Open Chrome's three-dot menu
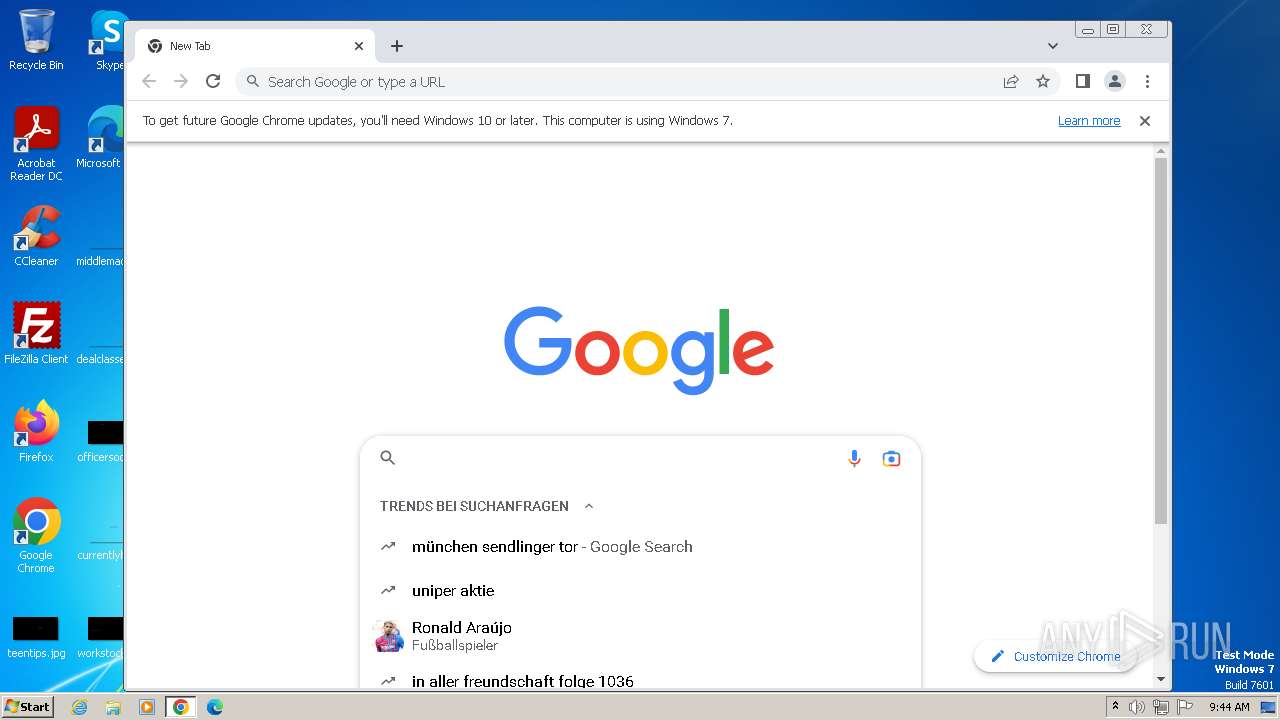The height and width of the screenshot is (720, 1280). click(x=1147, y=82)
